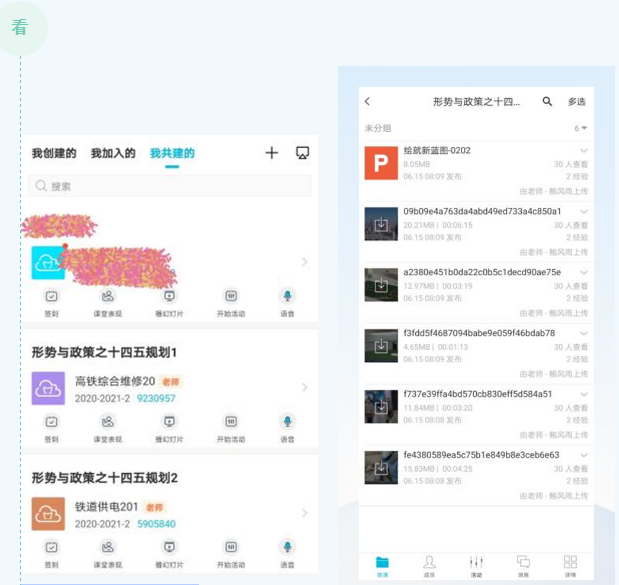The height and width of the screenshot is (585, 619).
Task: Open video thumbnail of f737e39ffa4bd570cb830eff5d584a51
Action: point(381,407)
